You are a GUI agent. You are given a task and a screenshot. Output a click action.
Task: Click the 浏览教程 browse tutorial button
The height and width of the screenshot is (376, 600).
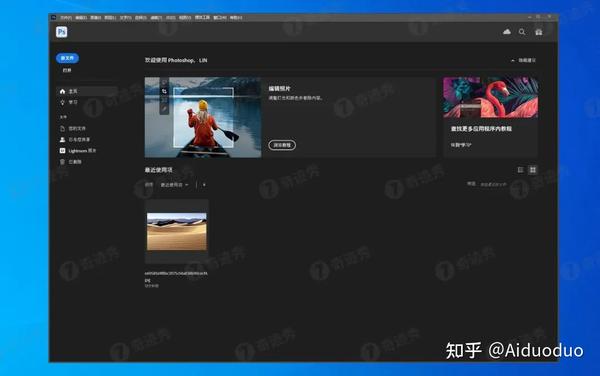click(282, 145)
